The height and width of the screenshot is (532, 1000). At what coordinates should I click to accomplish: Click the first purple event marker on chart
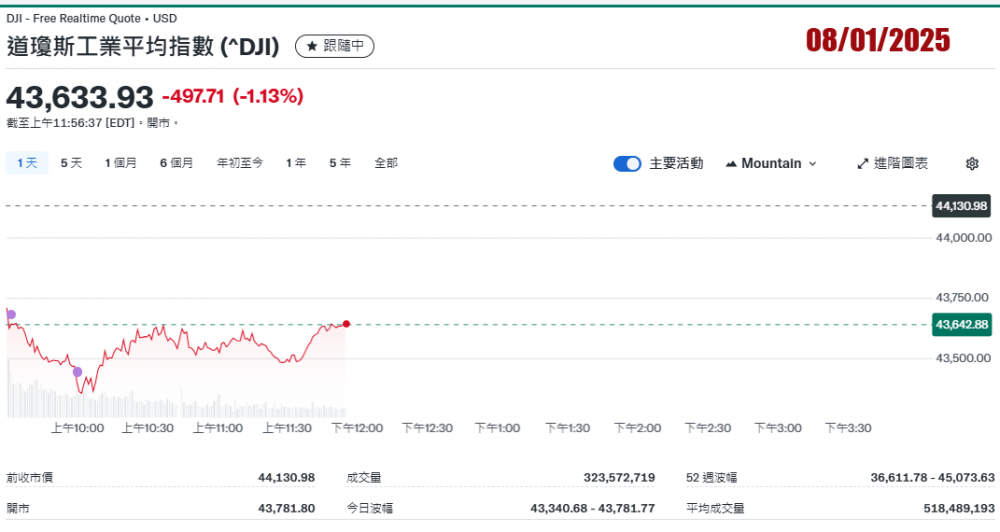11,315
